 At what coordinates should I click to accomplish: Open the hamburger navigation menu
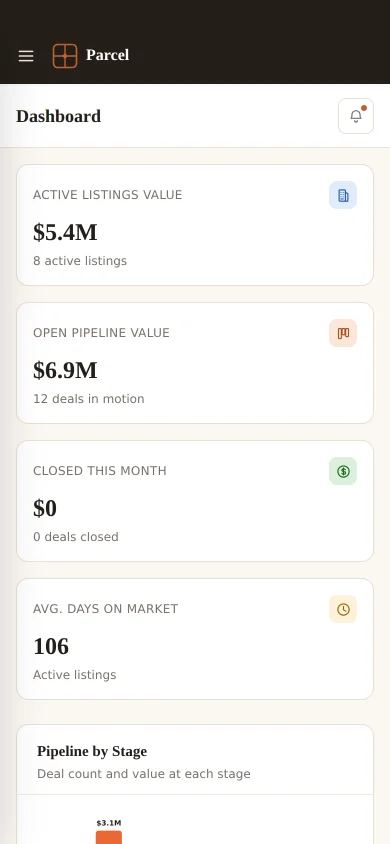pos(26,56)
